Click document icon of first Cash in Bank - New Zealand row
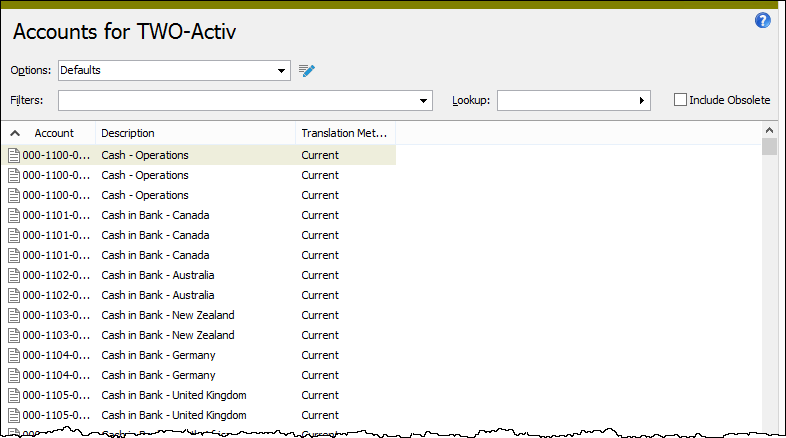The height and width of the screenshot is (438, 786). (x=15, y=315)
